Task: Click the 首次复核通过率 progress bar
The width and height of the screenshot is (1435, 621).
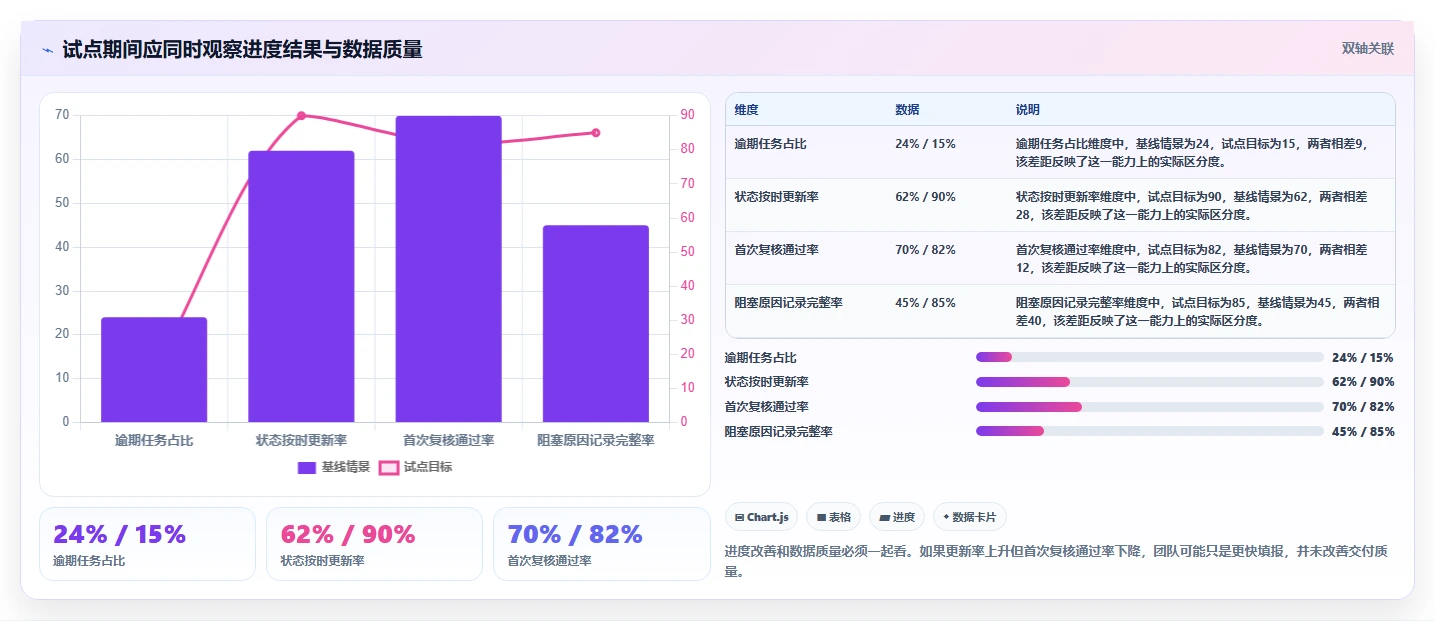Action: 1149,407
